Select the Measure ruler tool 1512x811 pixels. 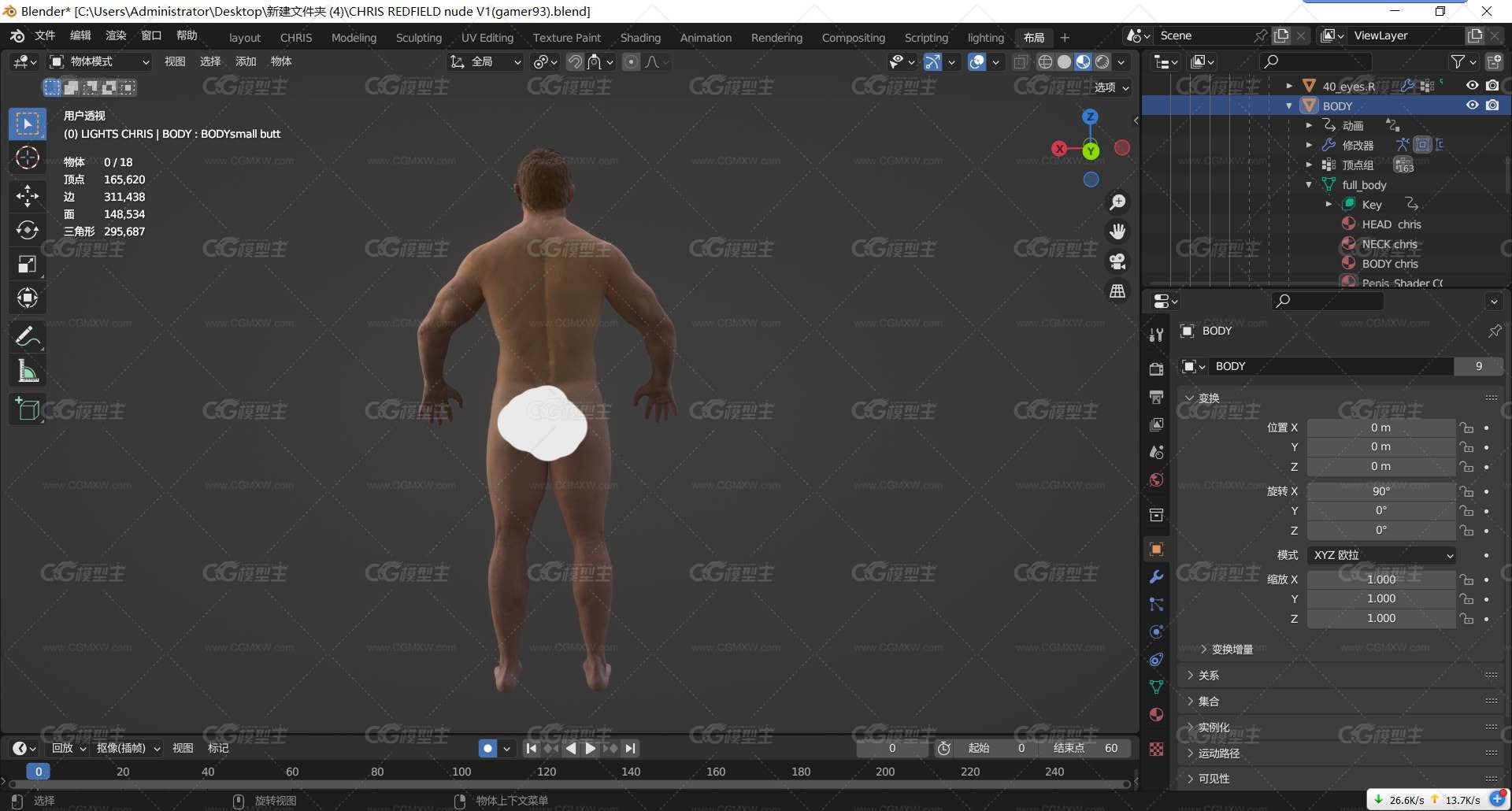click(x=28, y=371)
